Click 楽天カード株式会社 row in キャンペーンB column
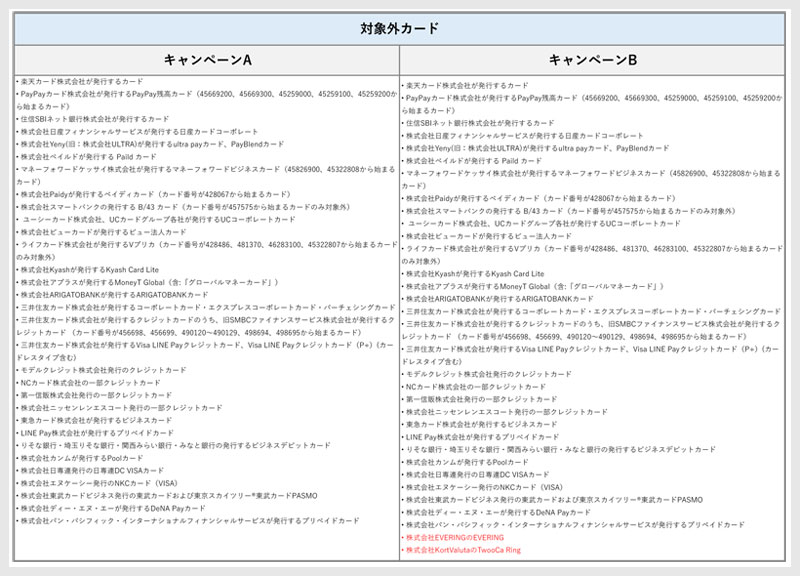The width and height of the screenshot is (800, 576). [x=465, y=86]
